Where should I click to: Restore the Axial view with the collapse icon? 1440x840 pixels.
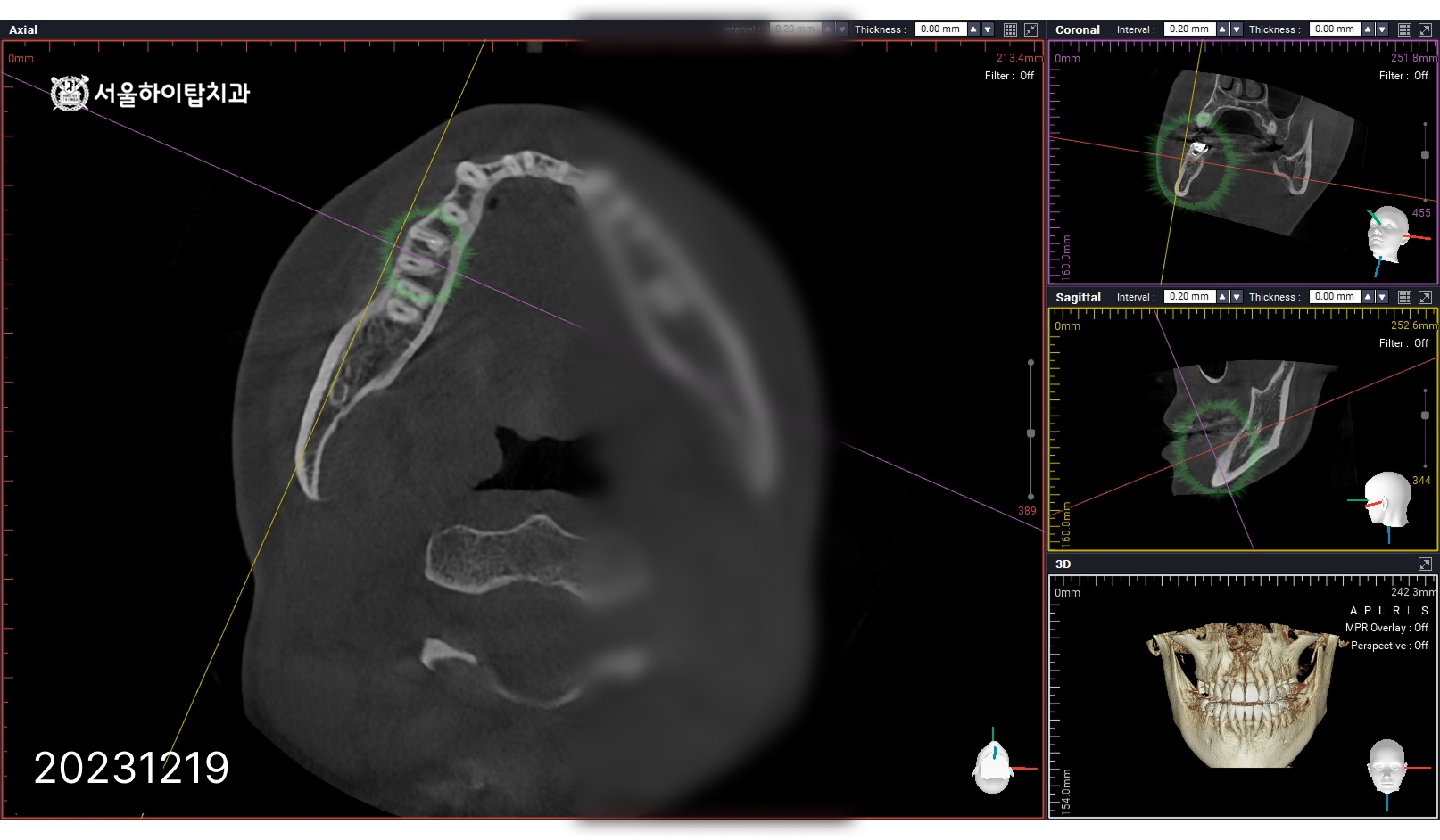1030,29
